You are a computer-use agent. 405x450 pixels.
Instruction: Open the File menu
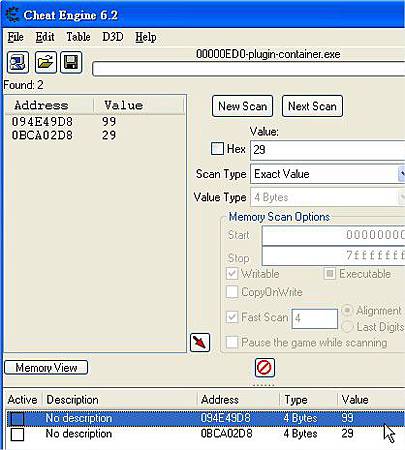pos(16,37)
